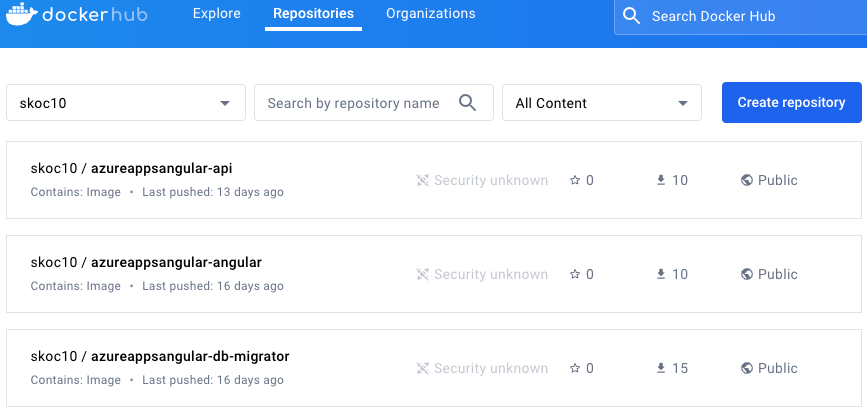867x414 pixels.
Task: Click the magnifier icon in Search Docker Hub
Action: click(x=631, y=16)
